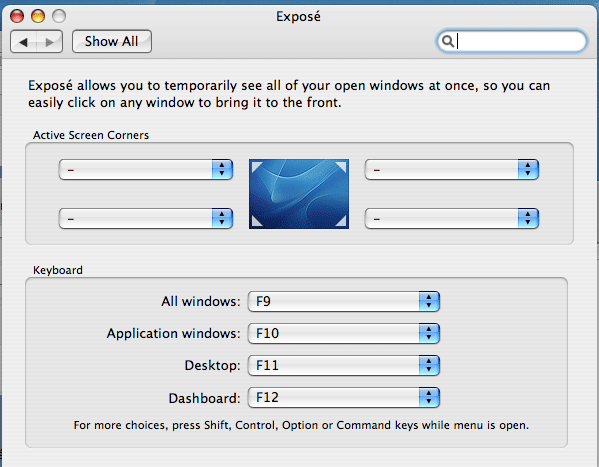Click the top-left corner marker on screen preview
This screenshot has height=467, width=599.
257,167
